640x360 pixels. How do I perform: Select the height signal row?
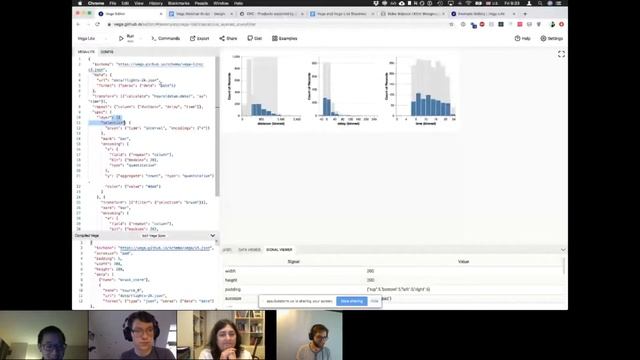pos(393,280)
